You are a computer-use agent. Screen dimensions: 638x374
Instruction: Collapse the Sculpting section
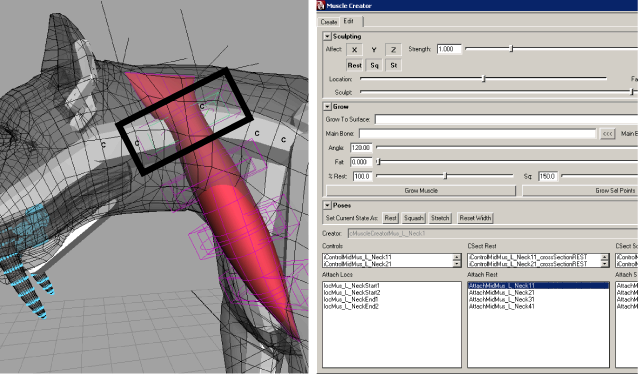point(327,37)
